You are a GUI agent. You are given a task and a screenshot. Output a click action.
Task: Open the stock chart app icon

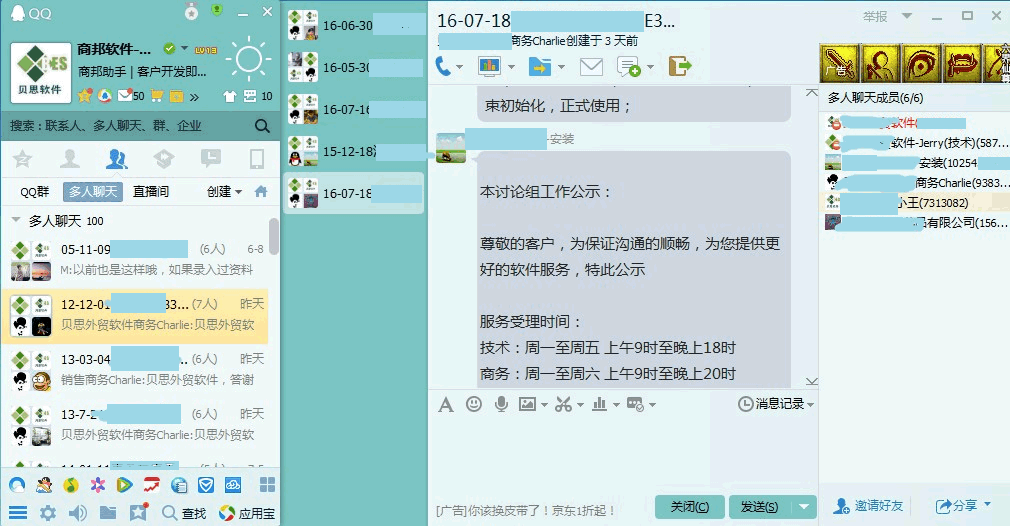click(151, 485)
